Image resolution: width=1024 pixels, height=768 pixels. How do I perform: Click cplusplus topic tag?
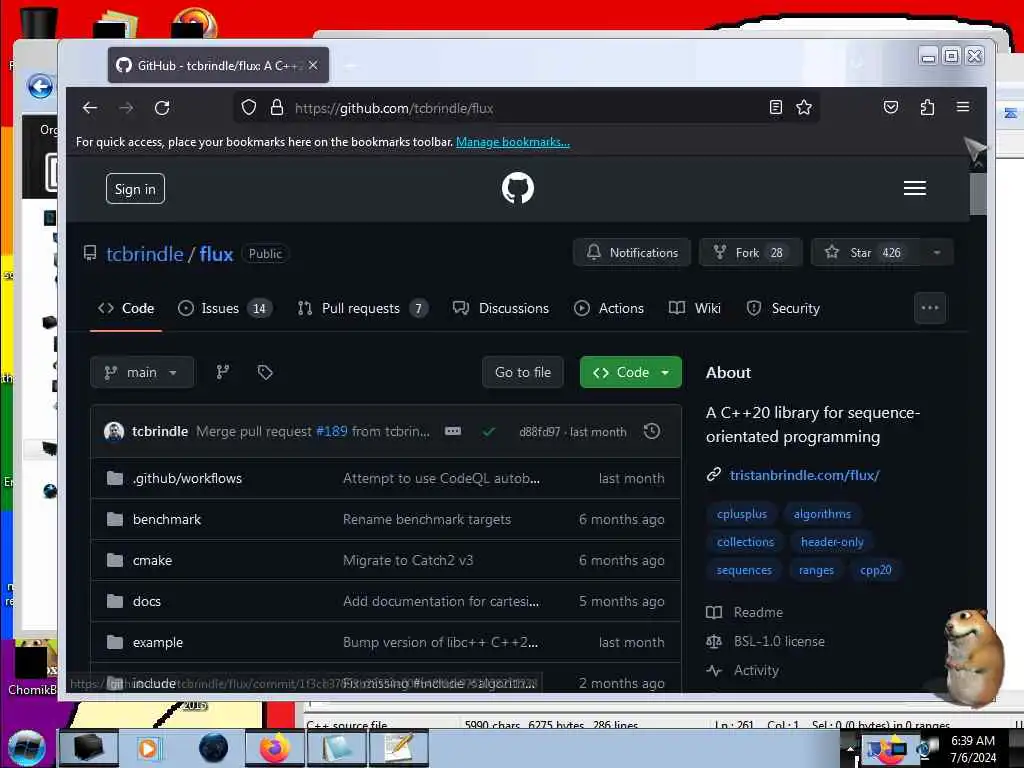coord(742,514)
